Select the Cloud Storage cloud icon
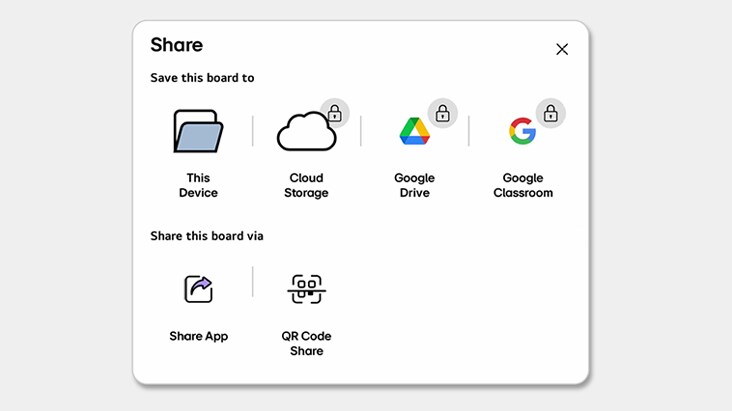732x411 pixels. 304,132
